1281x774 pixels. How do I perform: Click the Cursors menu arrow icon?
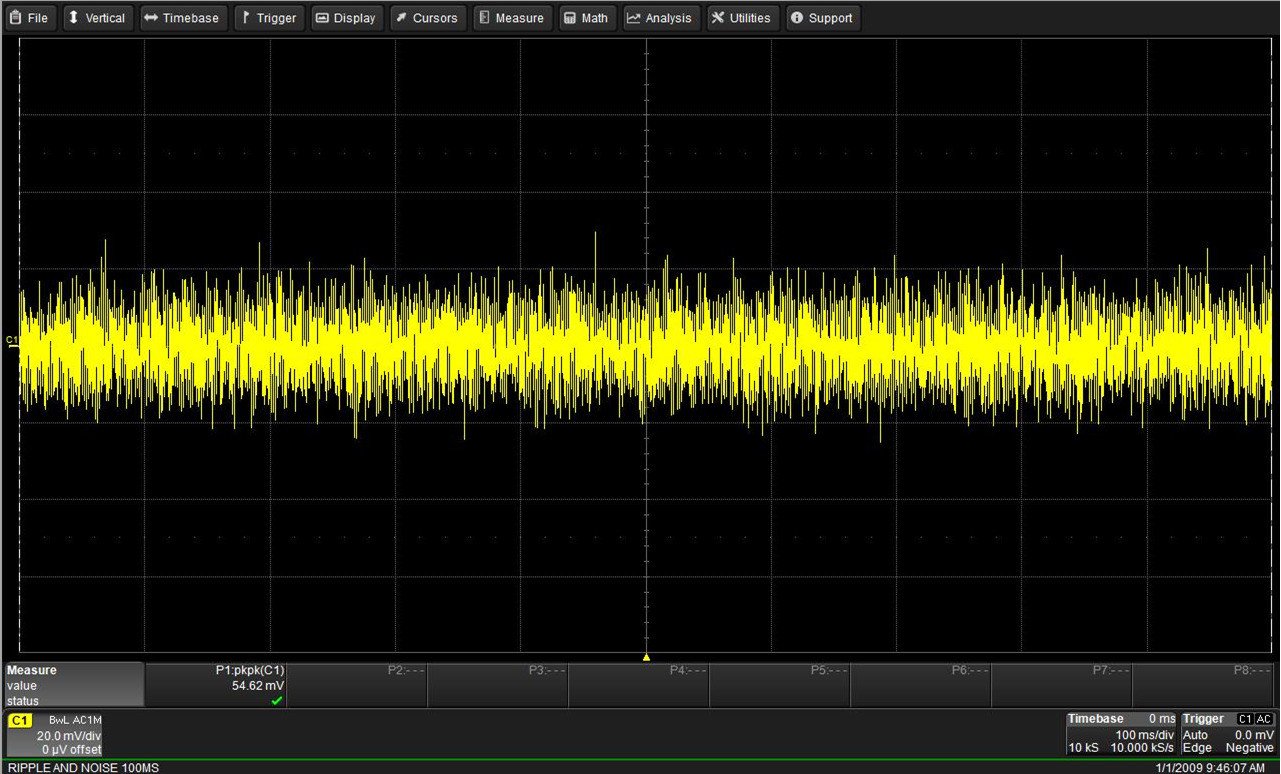tap(400, 18)
